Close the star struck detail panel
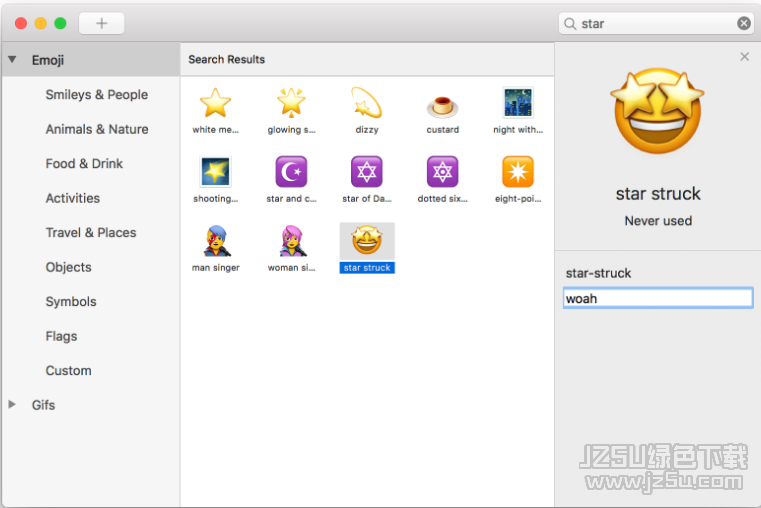Screen dimensions: 761x508 click(x=744, y=57)
